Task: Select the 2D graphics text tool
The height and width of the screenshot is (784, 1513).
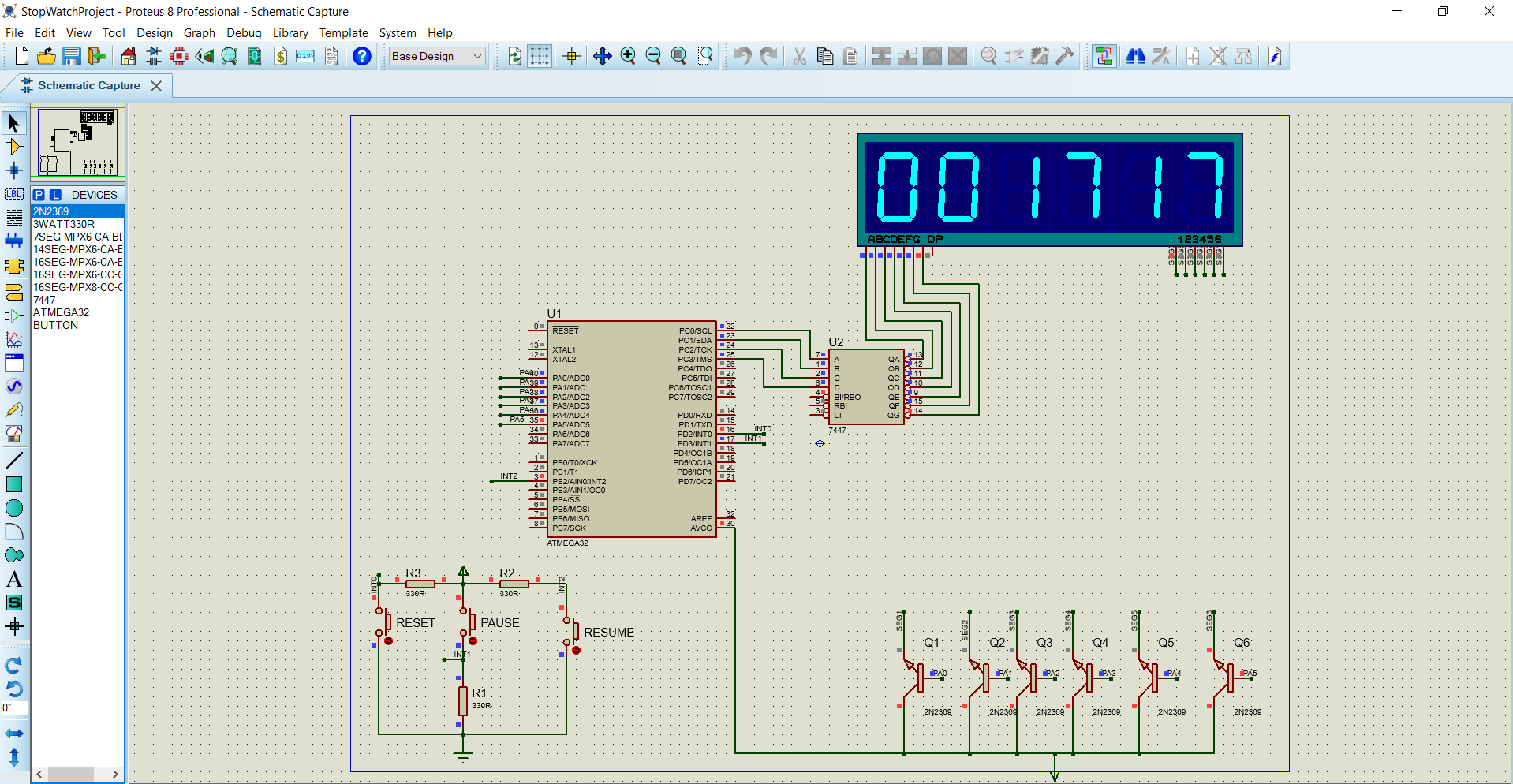Action: pyautogui.click(x=14, y=578)
